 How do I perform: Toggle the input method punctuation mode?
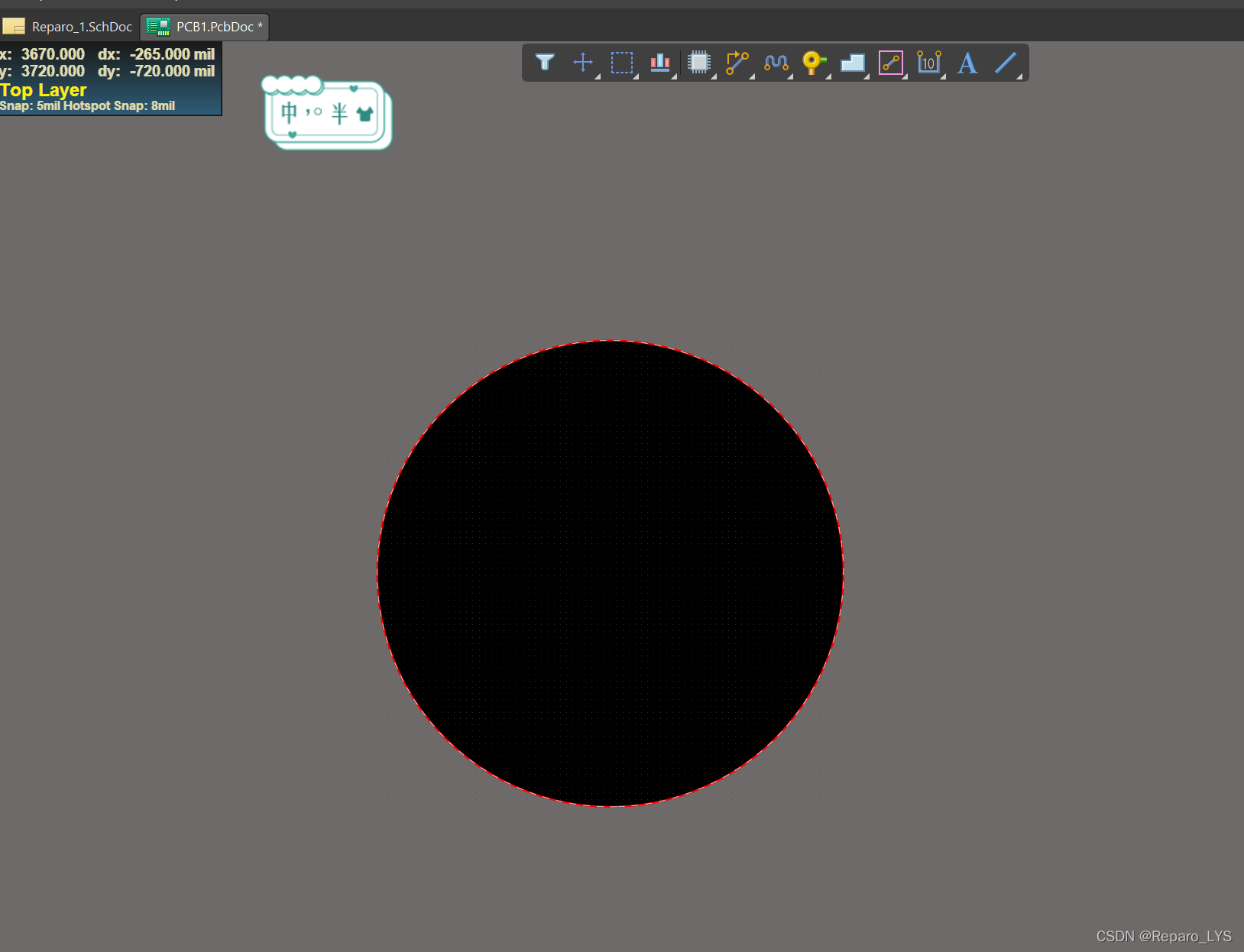313,112
